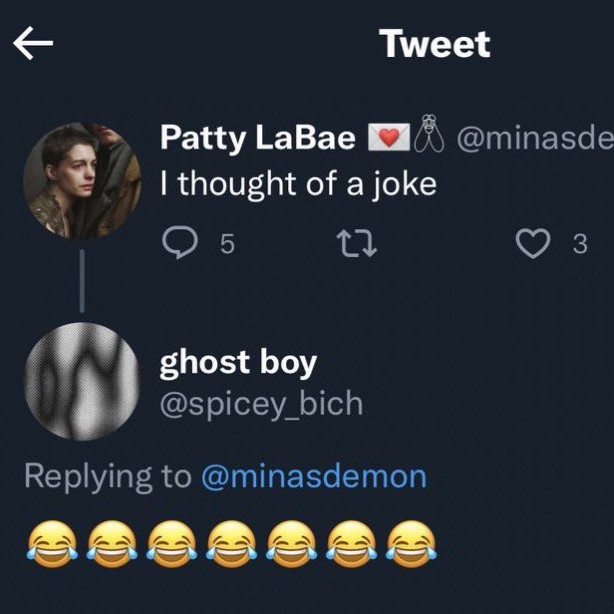Open ghost boy's profile avatar
Viewport: 614px width, 614px height.
coord(82,381)
